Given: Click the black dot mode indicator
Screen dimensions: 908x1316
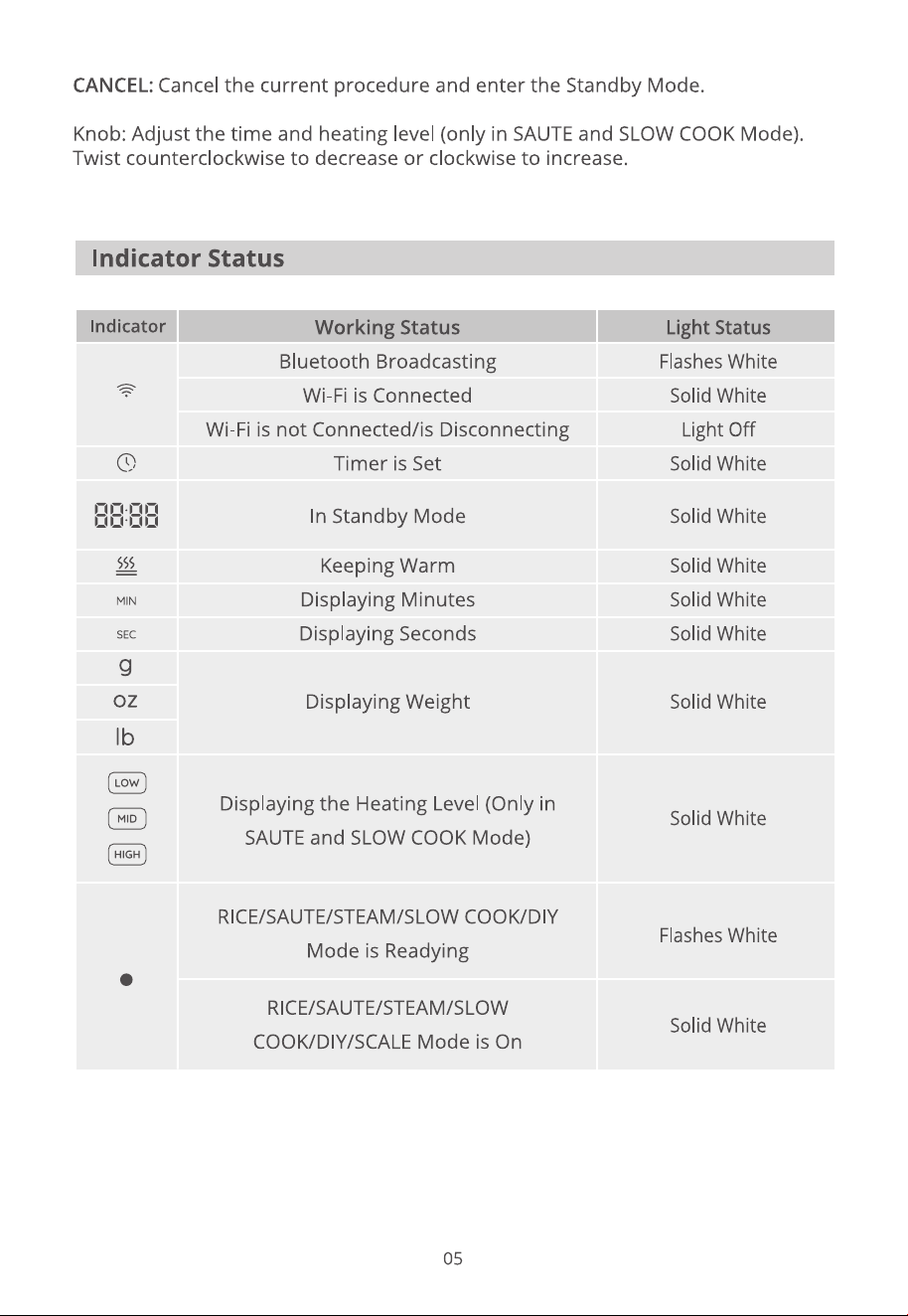Looking at the screenshot, I should [x=126, y=980].
